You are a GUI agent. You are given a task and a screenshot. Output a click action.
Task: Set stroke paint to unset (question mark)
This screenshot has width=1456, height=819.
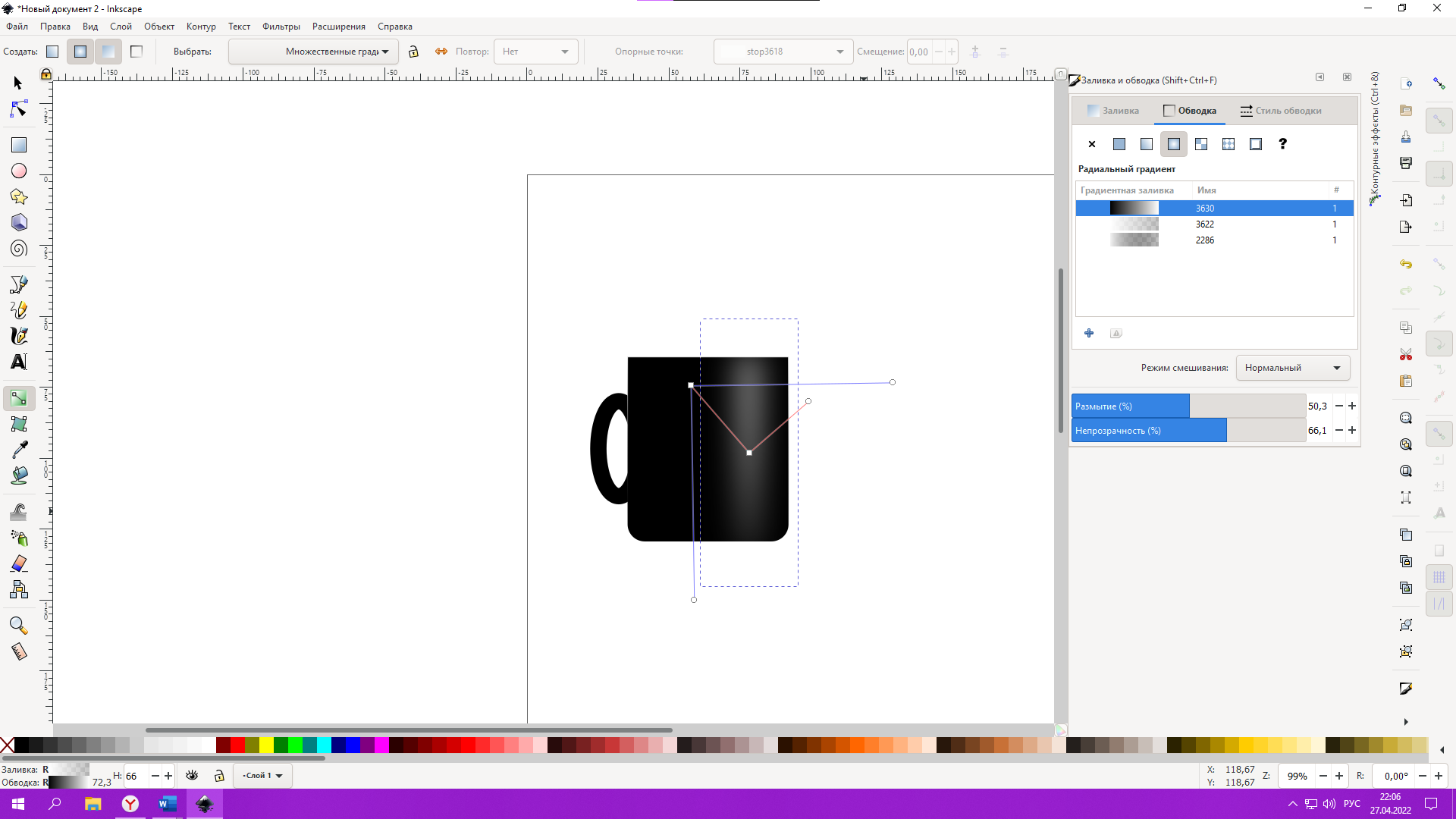pyautogui.click(x=1283, y=144)
